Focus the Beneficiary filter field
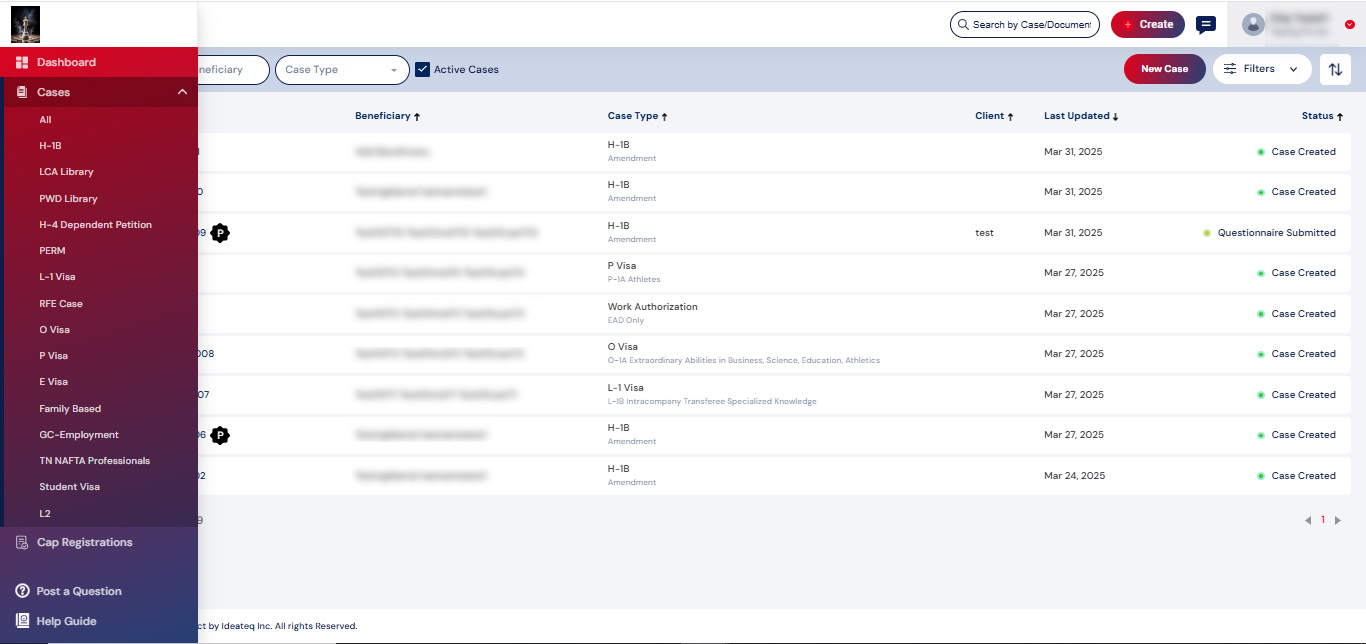1366x644 pixels. point(234,70)
